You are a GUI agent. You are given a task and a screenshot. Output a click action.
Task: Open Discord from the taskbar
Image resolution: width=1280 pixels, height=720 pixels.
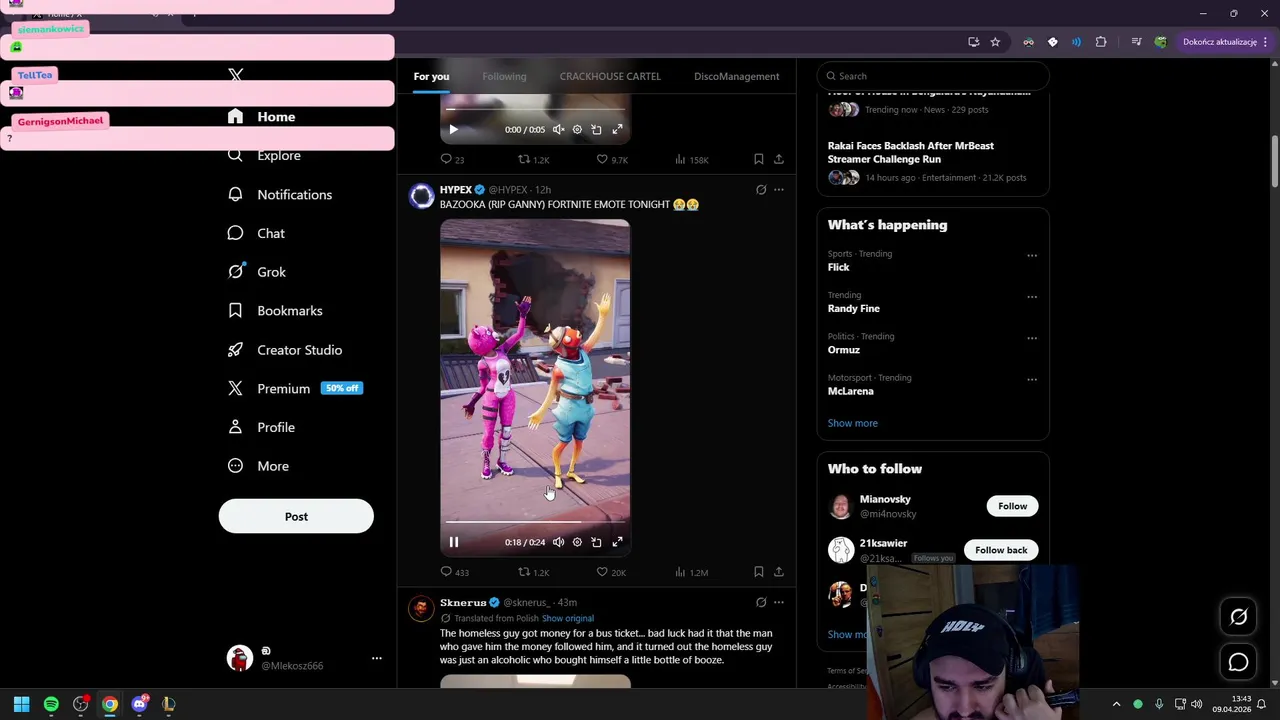pos(139,704)
